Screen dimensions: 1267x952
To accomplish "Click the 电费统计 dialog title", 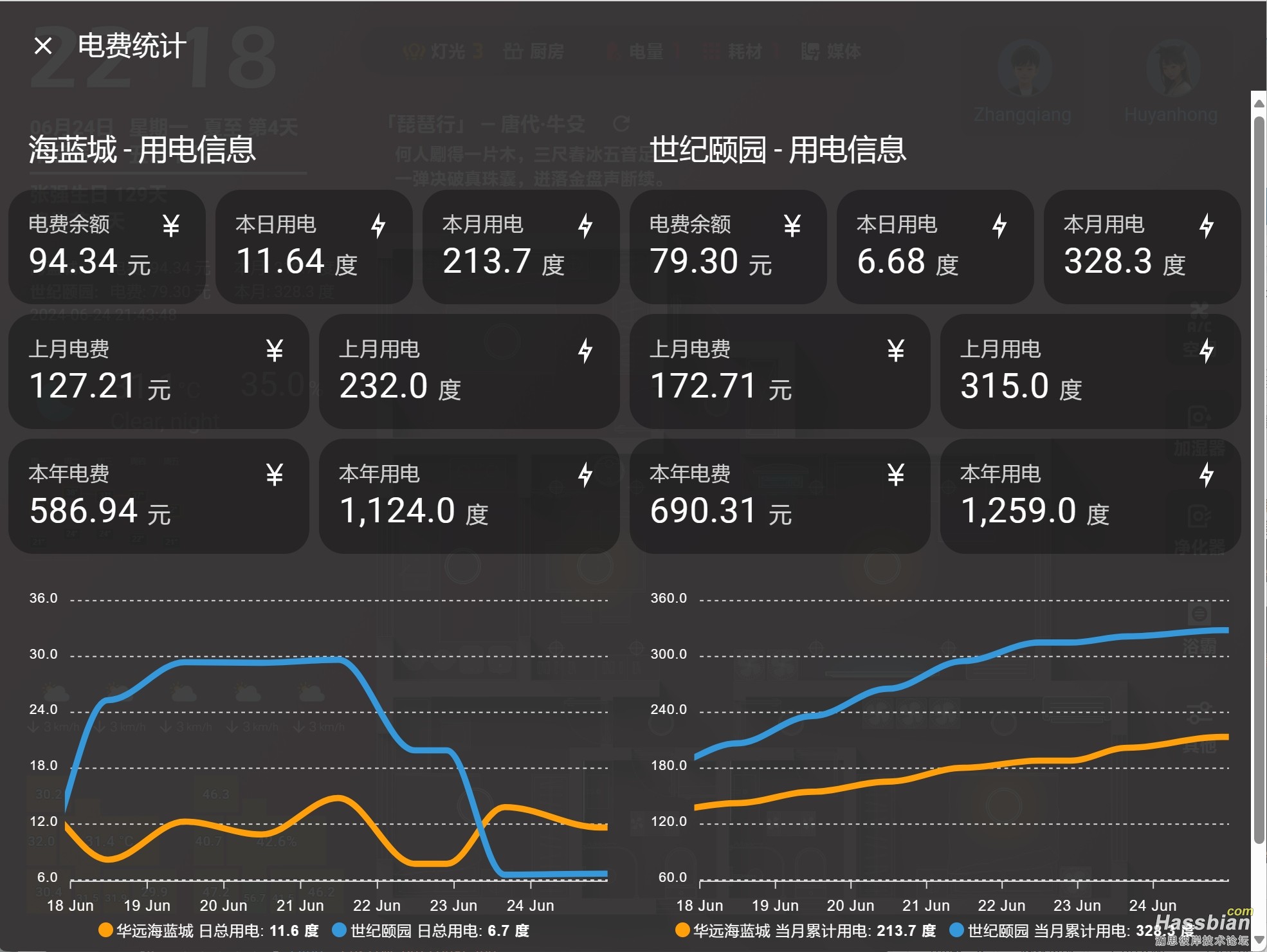I will (x=132, y=46).
